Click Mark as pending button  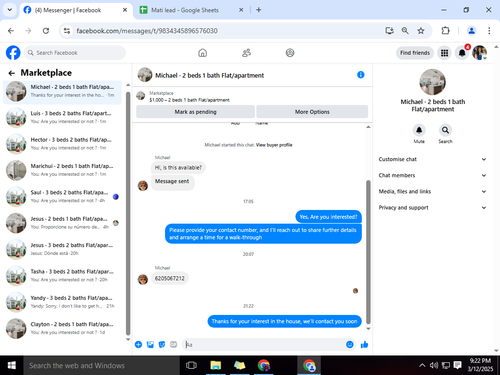coord(195,112)
